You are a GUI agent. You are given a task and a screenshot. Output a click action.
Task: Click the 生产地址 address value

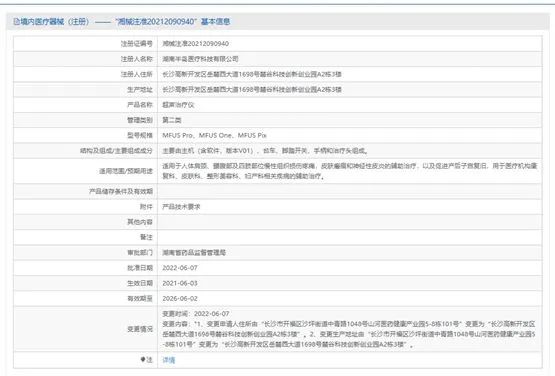pyautogui.click(x=252, y=90)
